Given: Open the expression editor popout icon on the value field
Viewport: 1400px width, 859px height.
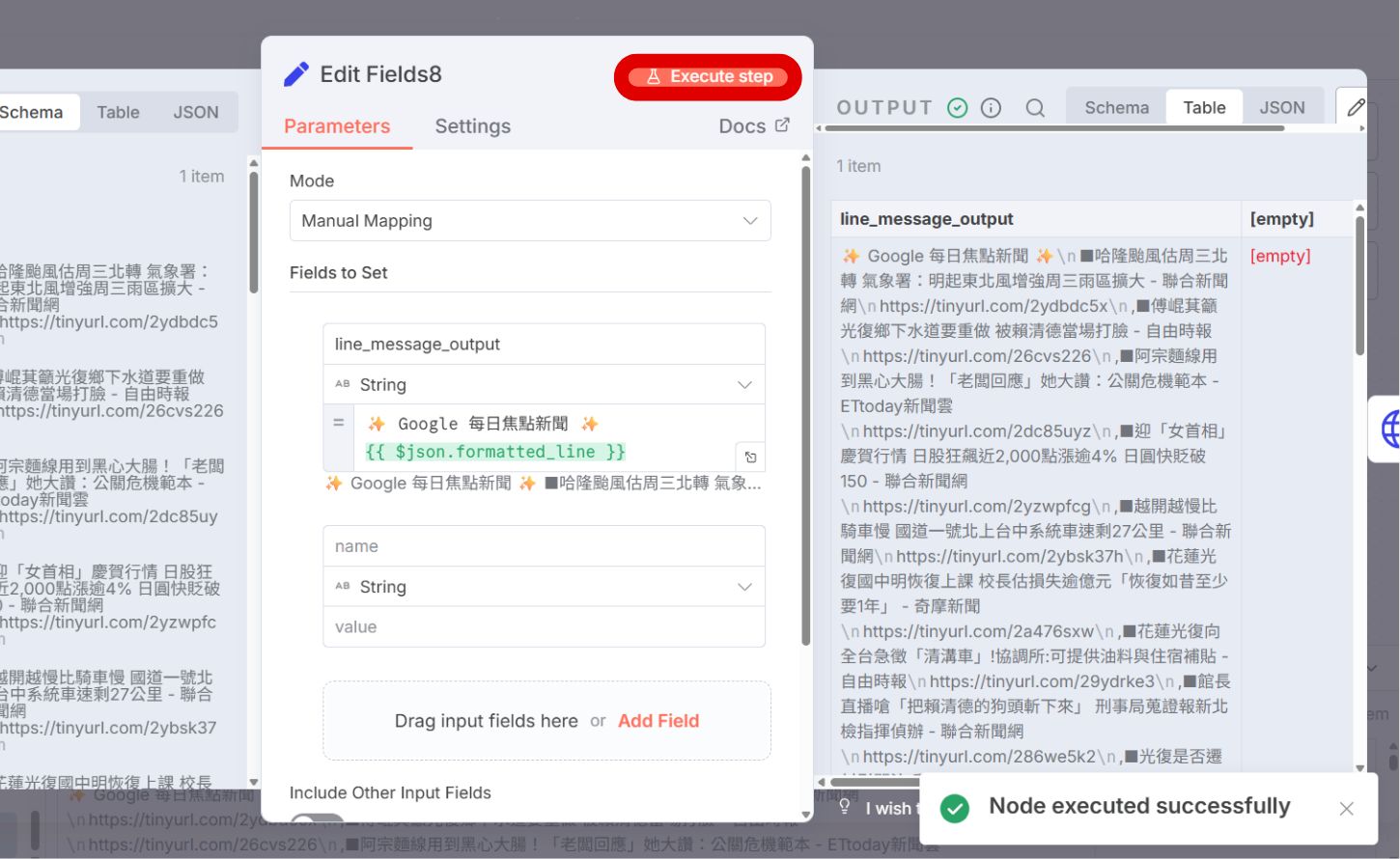Looking at the screenshot, I should pos(750,456).
